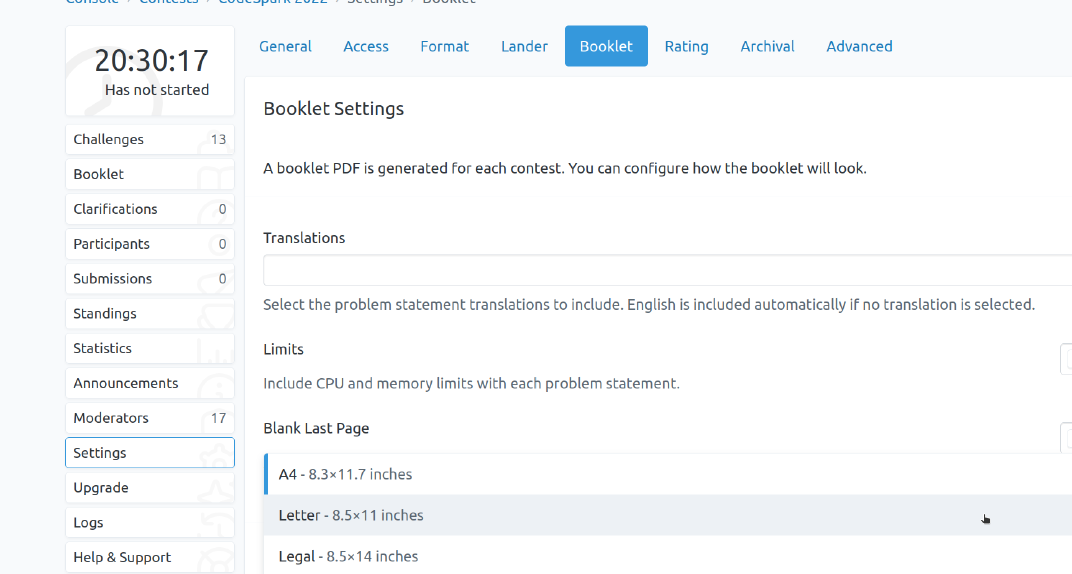Open the Booklet sidebar link
The image size is (1072, 574).
point(149,174)
